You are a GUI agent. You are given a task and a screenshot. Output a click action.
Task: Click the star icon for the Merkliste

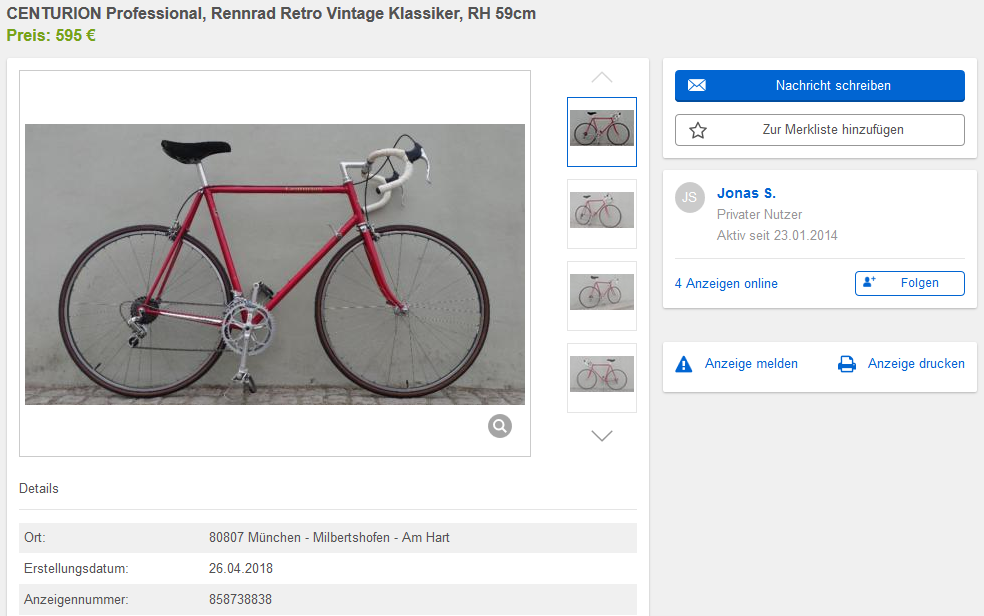[698, 130]
